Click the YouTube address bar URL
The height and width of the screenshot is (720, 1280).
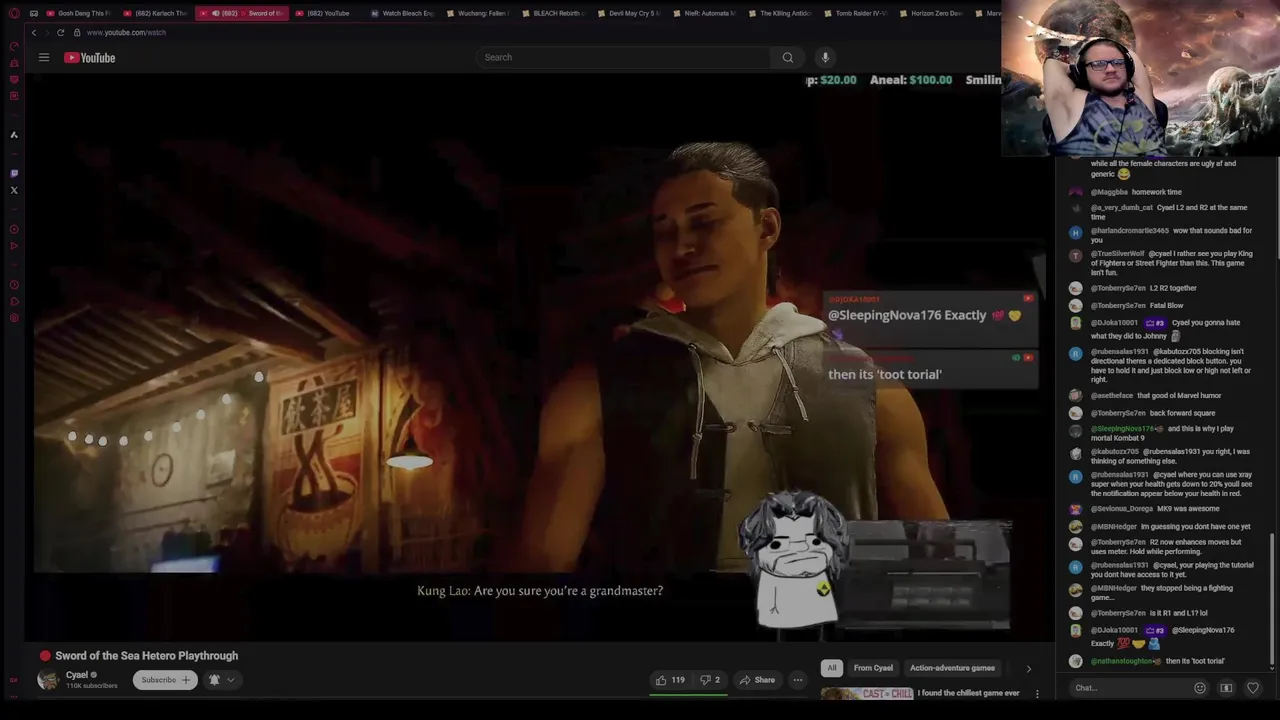(x=126, y=33)
